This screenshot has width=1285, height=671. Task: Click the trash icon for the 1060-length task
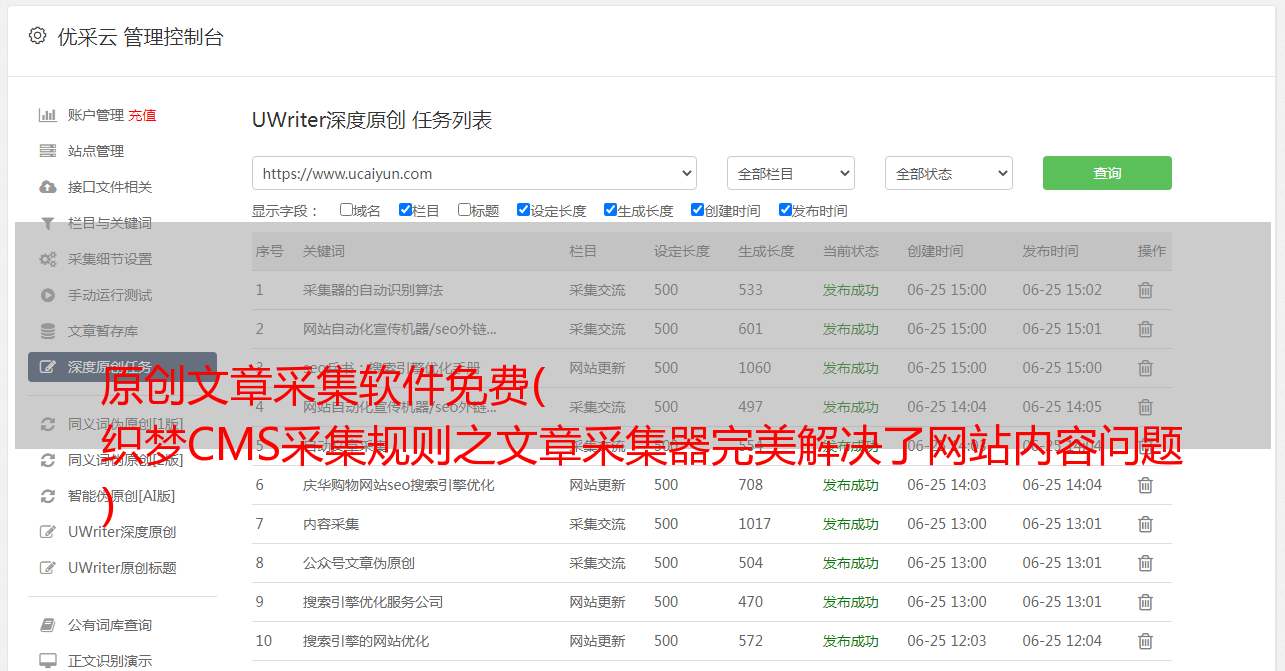coord(1145,368)
